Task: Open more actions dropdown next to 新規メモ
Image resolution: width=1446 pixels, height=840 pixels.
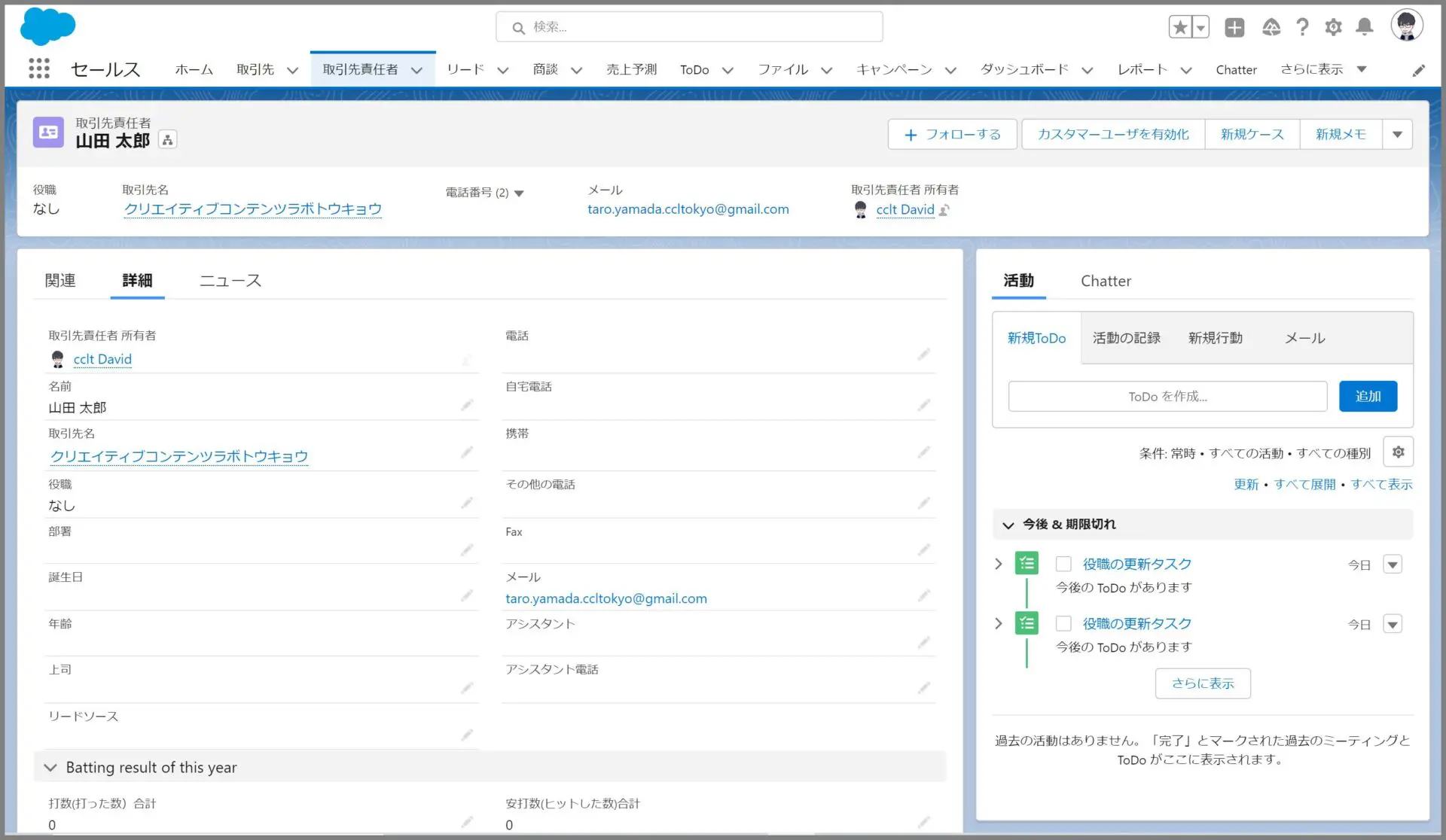Action: pos(1397,135)
